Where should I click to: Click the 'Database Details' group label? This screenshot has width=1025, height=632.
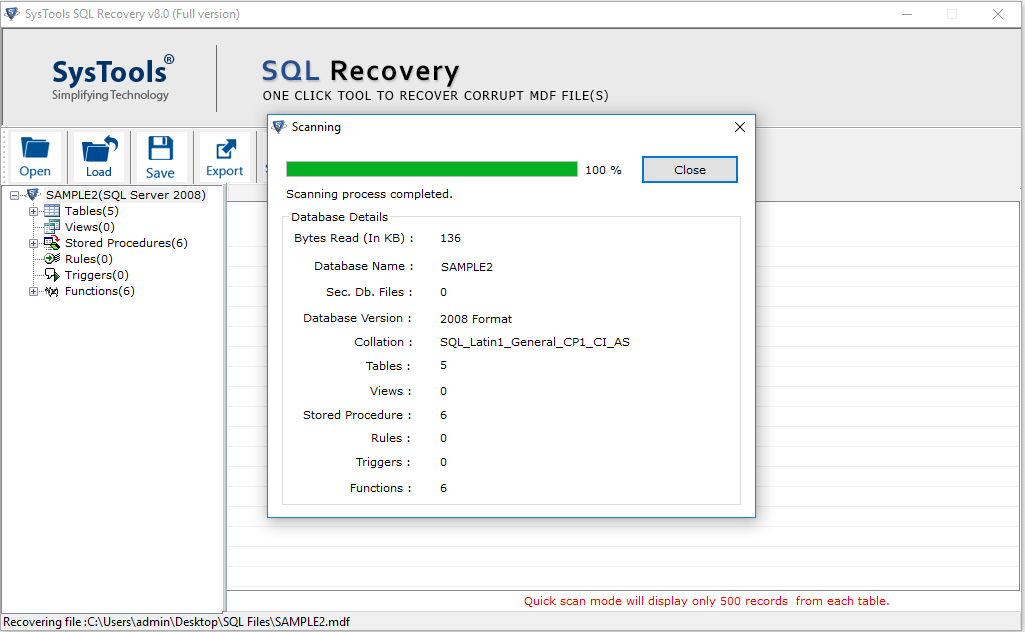(339, 217)
